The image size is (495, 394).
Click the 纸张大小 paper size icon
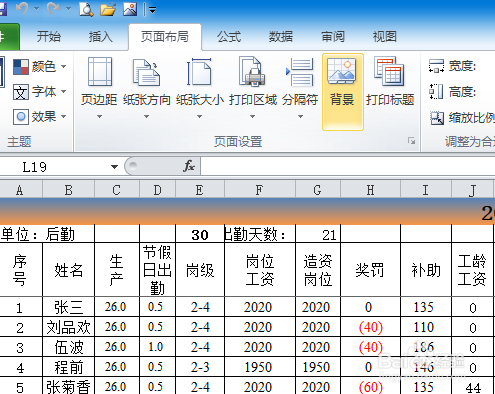coord(199,72)
